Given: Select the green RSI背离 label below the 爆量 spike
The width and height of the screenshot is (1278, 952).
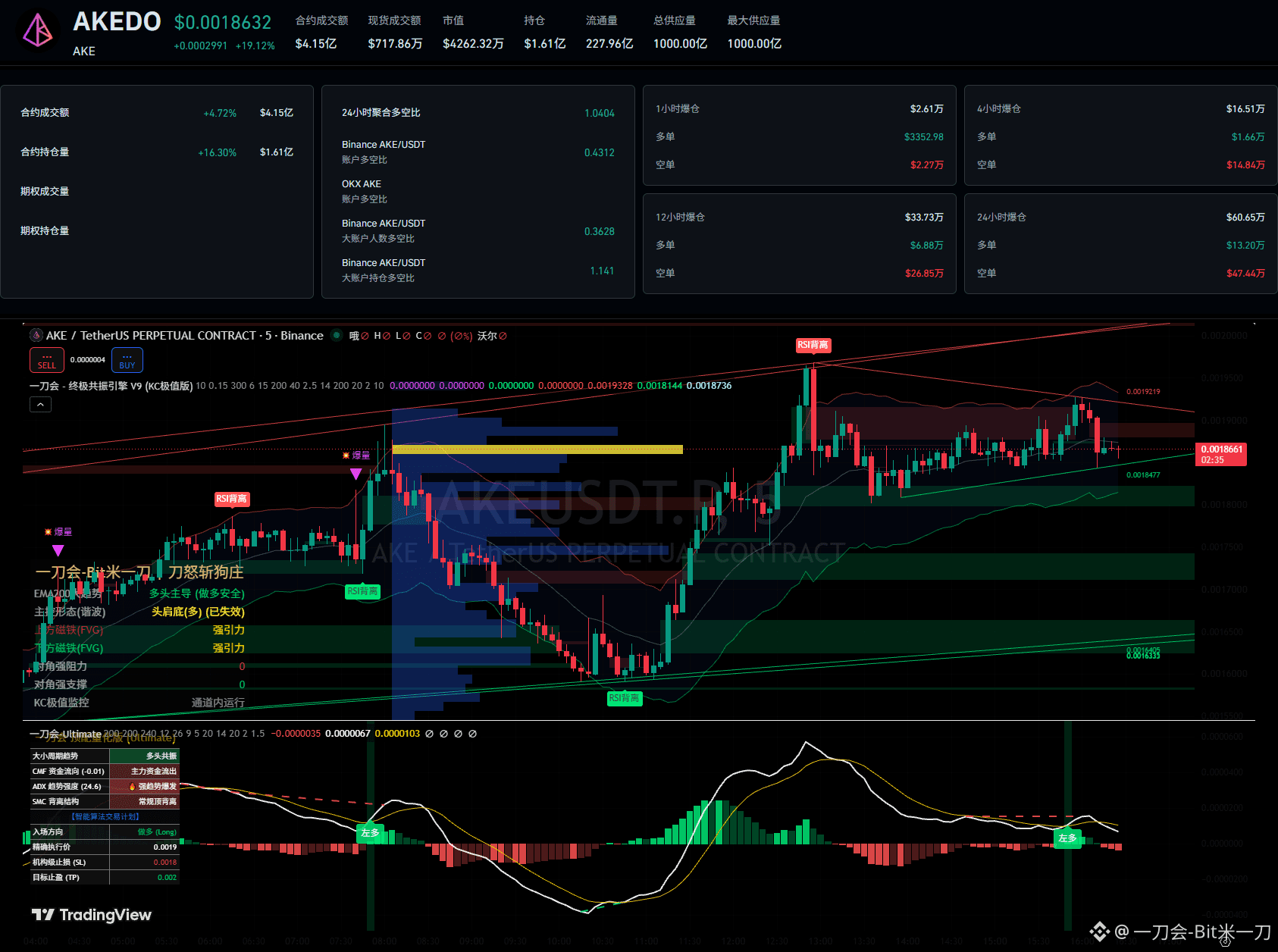Looking at the screenshot, I should (362, 591).
